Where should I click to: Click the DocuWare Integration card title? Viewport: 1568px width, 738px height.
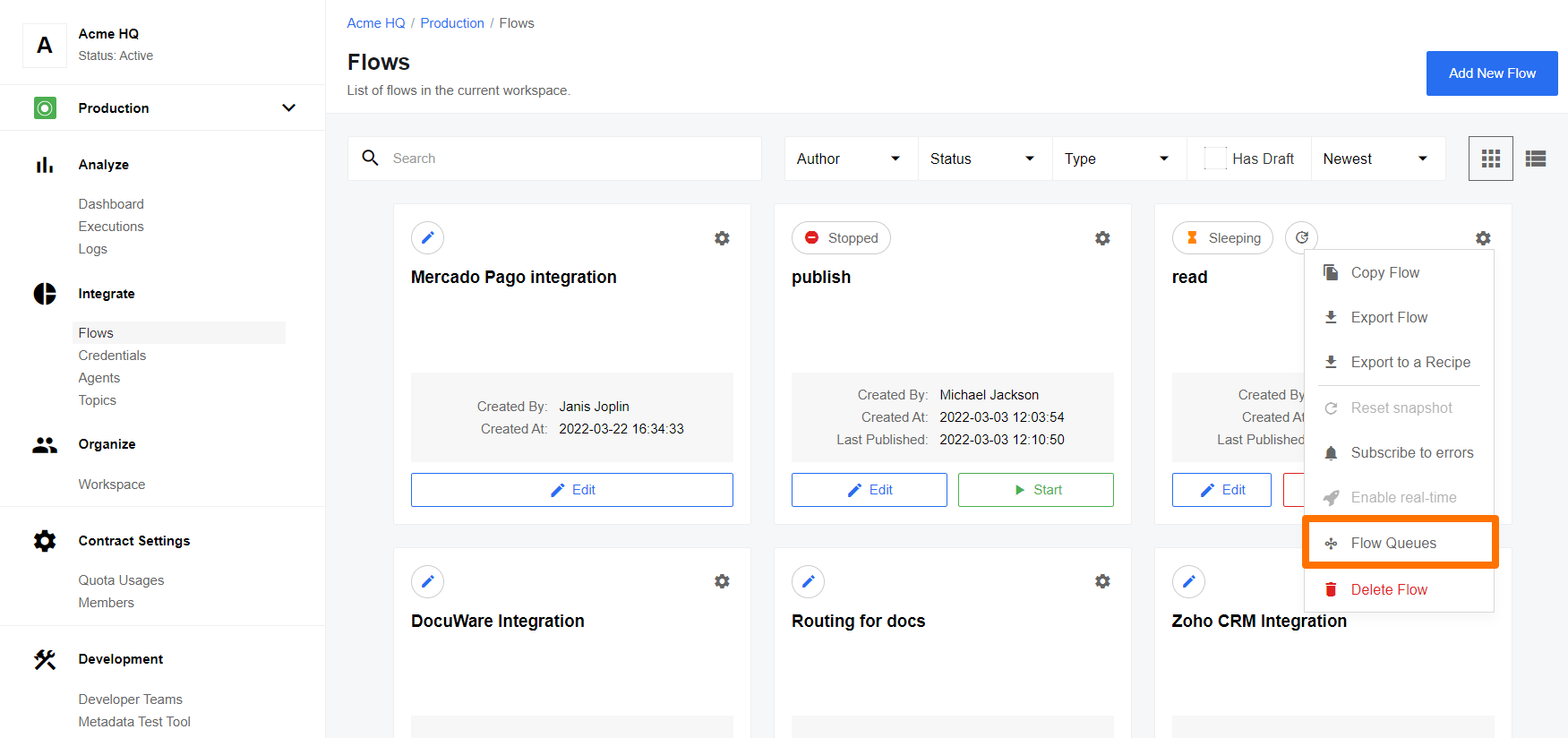[497, 621]
